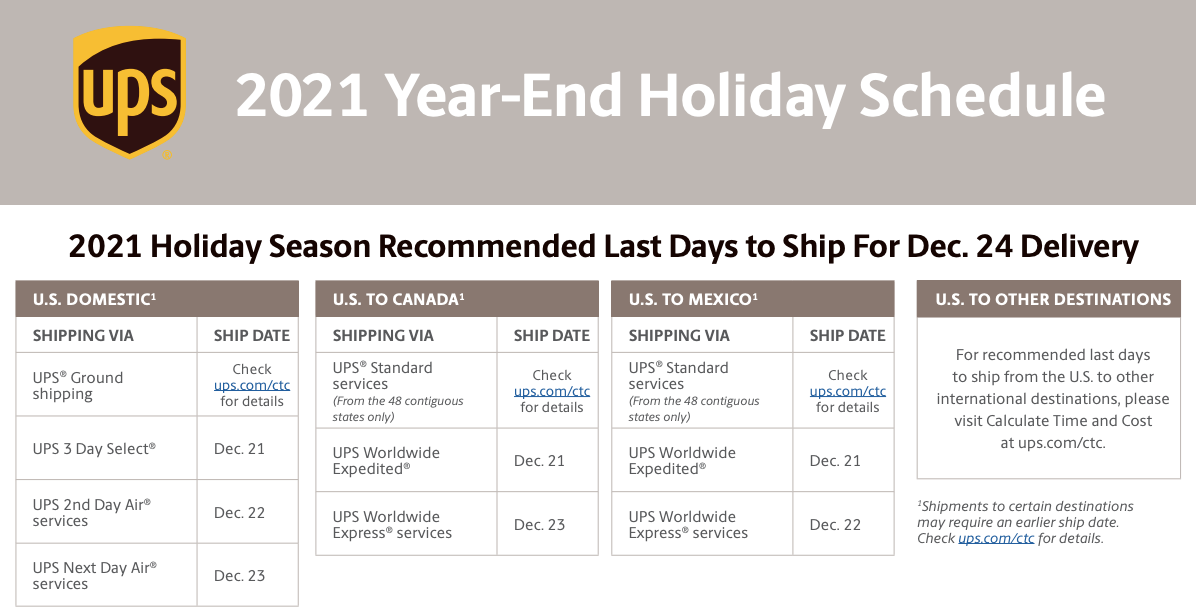Click Dec. 23 date for Canada Worldwide Express
This screenshot has height=615, width=1196.
[539, 524]
